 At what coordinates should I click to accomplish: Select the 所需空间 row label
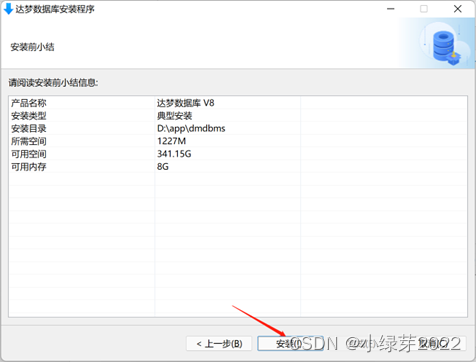pos(29,141)
